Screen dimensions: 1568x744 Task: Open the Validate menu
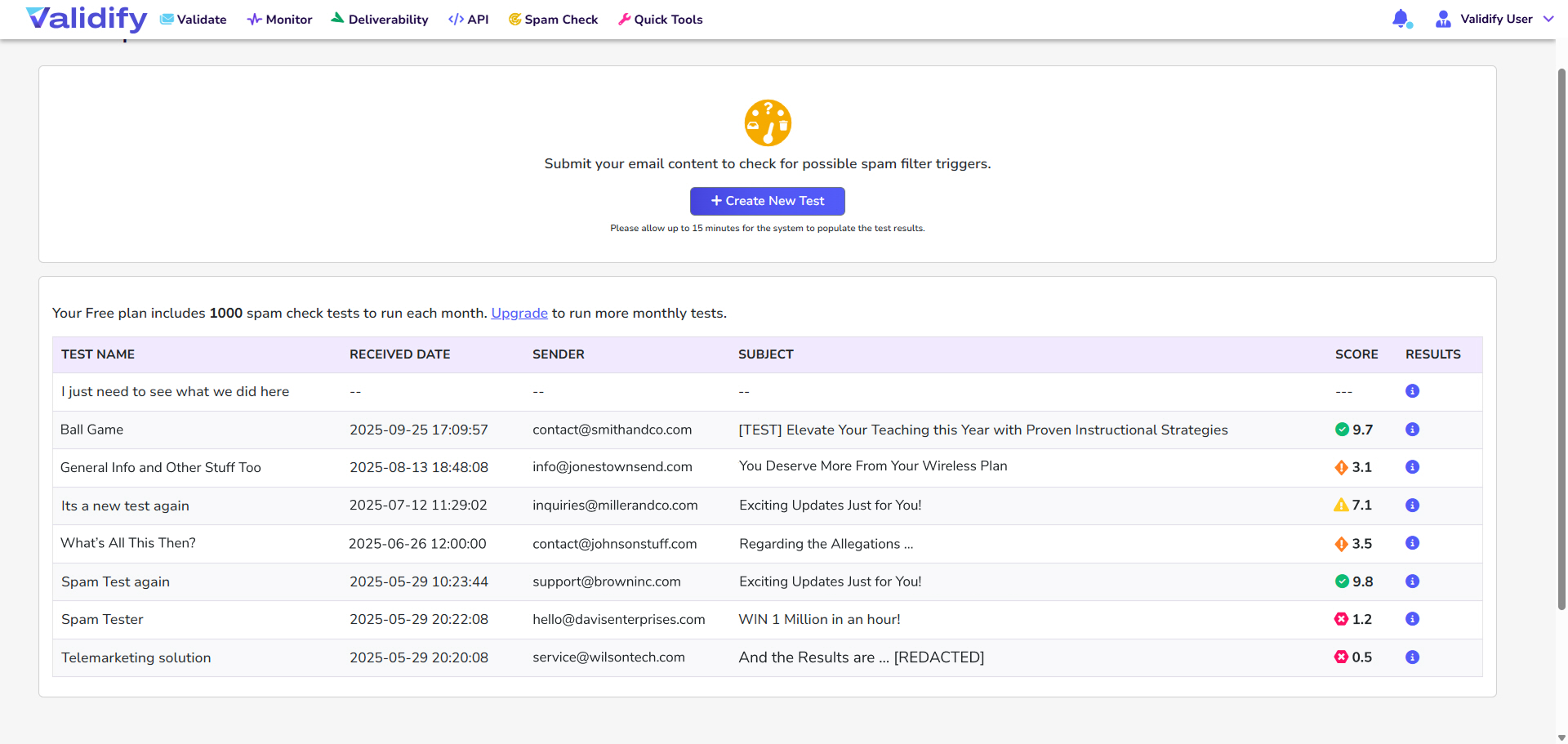coord(194,20)
